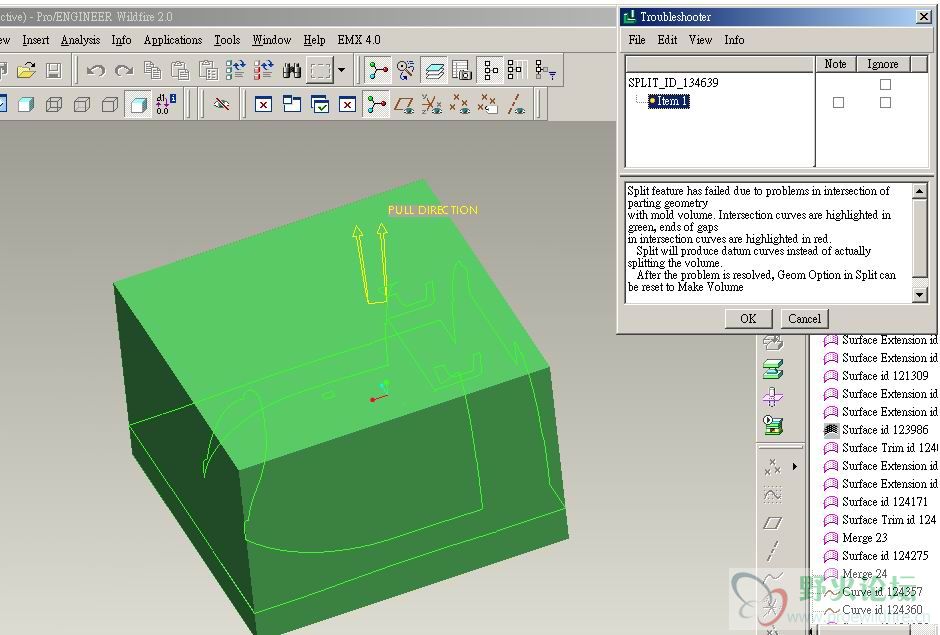
Task: Click the Layers icon in toolbar
Action: (x=434, y=70)
